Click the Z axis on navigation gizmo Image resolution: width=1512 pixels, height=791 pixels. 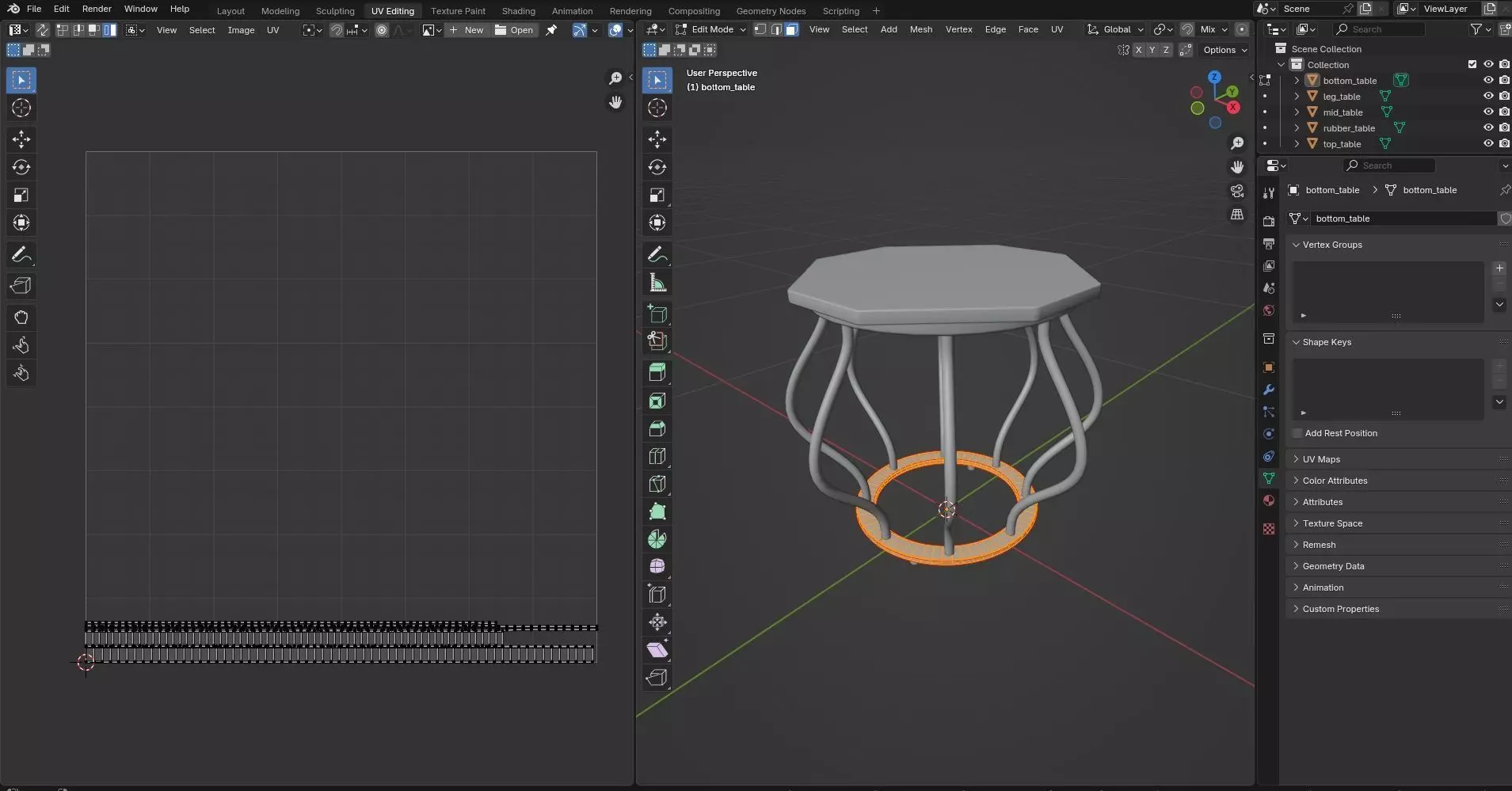pos(1215,78)
